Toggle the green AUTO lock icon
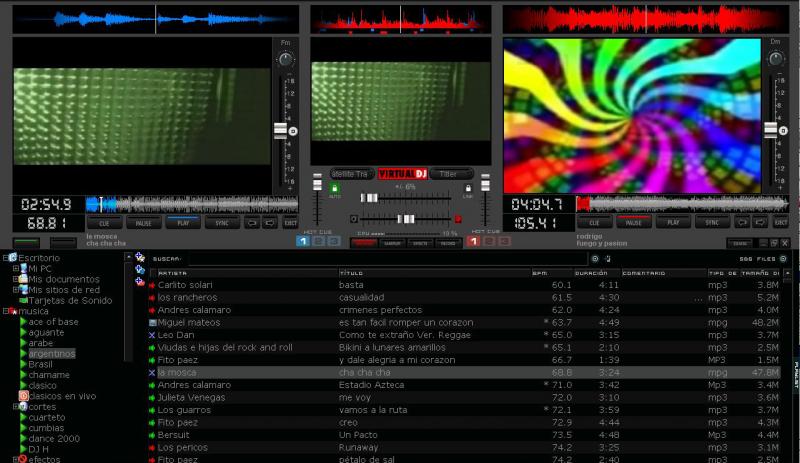 334,189
